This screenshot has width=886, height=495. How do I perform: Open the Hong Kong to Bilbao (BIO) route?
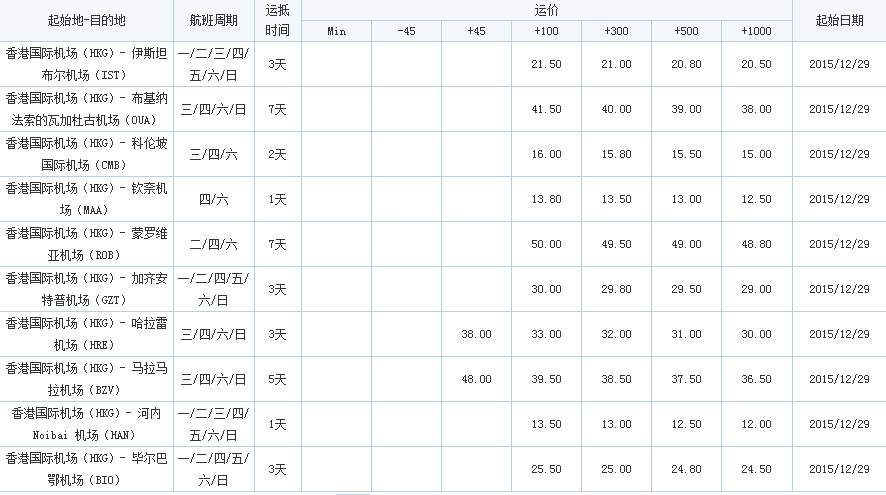87,469
